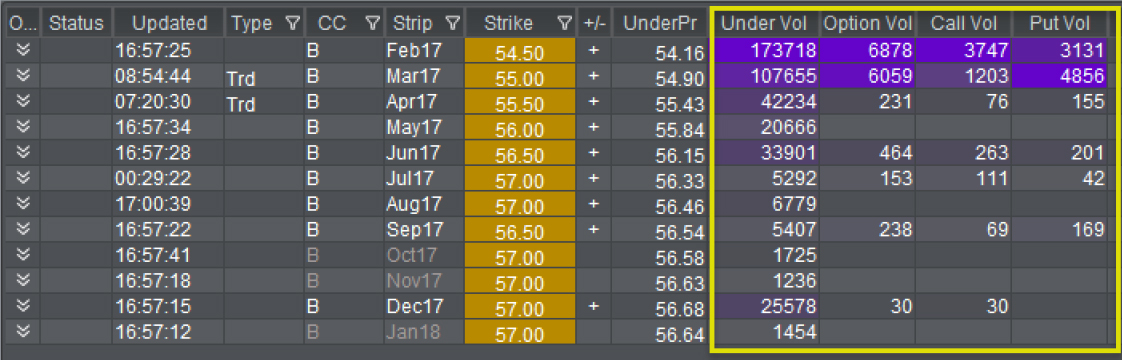Click the Put Vol value 169
Screen dimensions: 1122x360
1060,230
